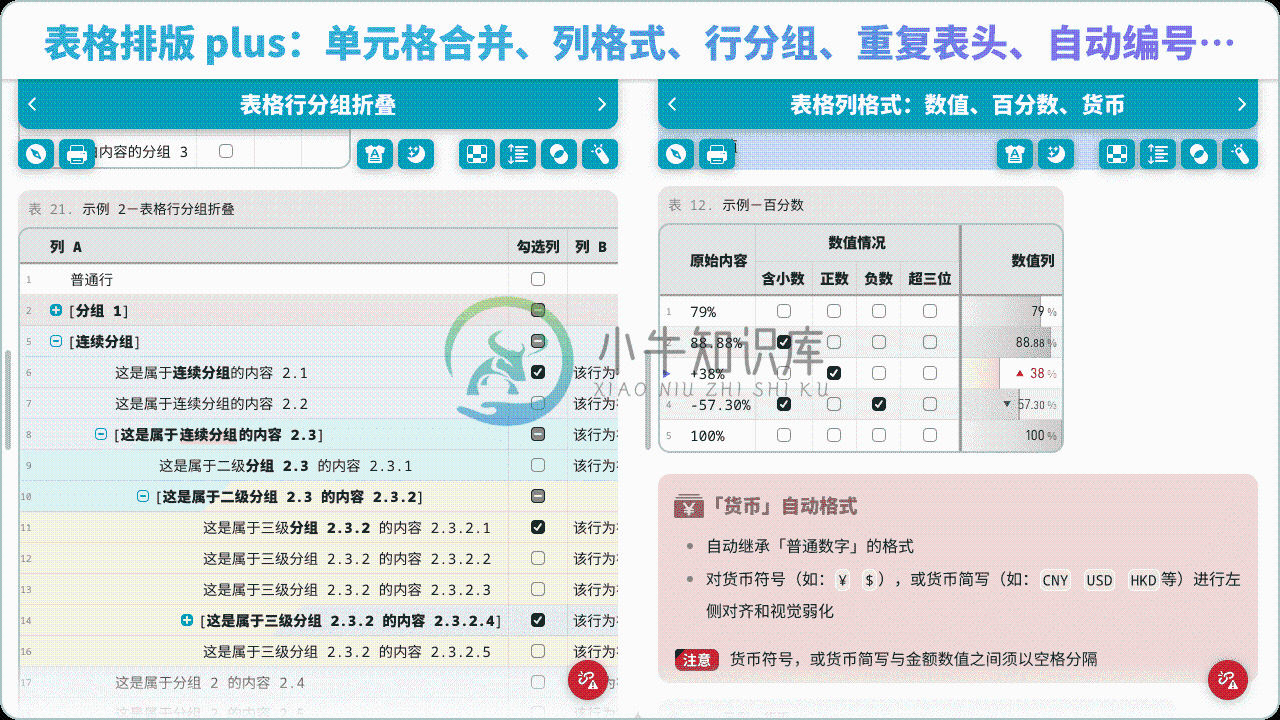Click red warning icon below the grouping table
This screenshot has height=720, width=1280.
[x=588, y=680]
